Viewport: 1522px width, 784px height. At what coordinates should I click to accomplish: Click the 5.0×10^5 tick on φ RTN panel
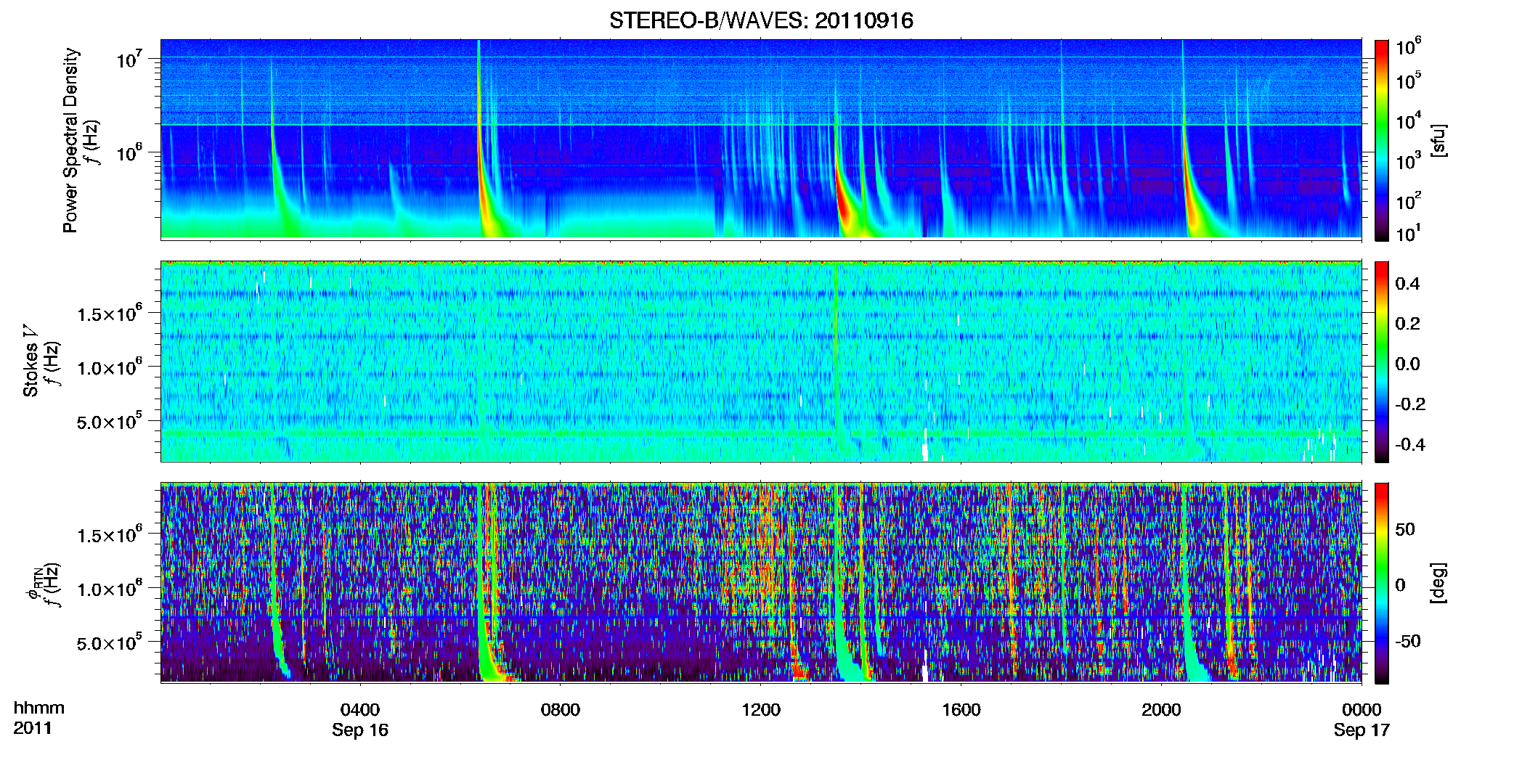pos(110,643)
